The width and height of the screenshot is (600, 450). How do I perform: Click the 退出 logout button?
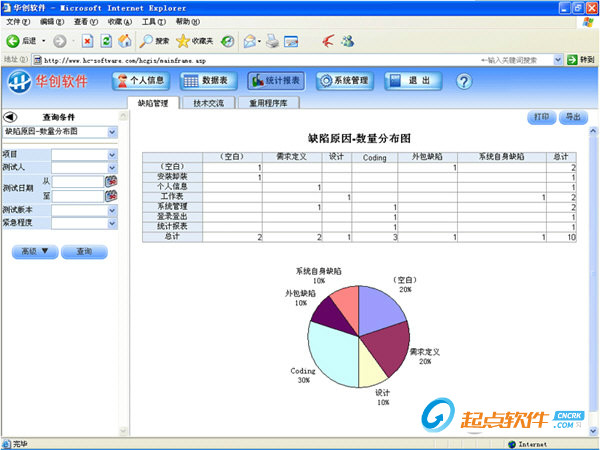413,81
